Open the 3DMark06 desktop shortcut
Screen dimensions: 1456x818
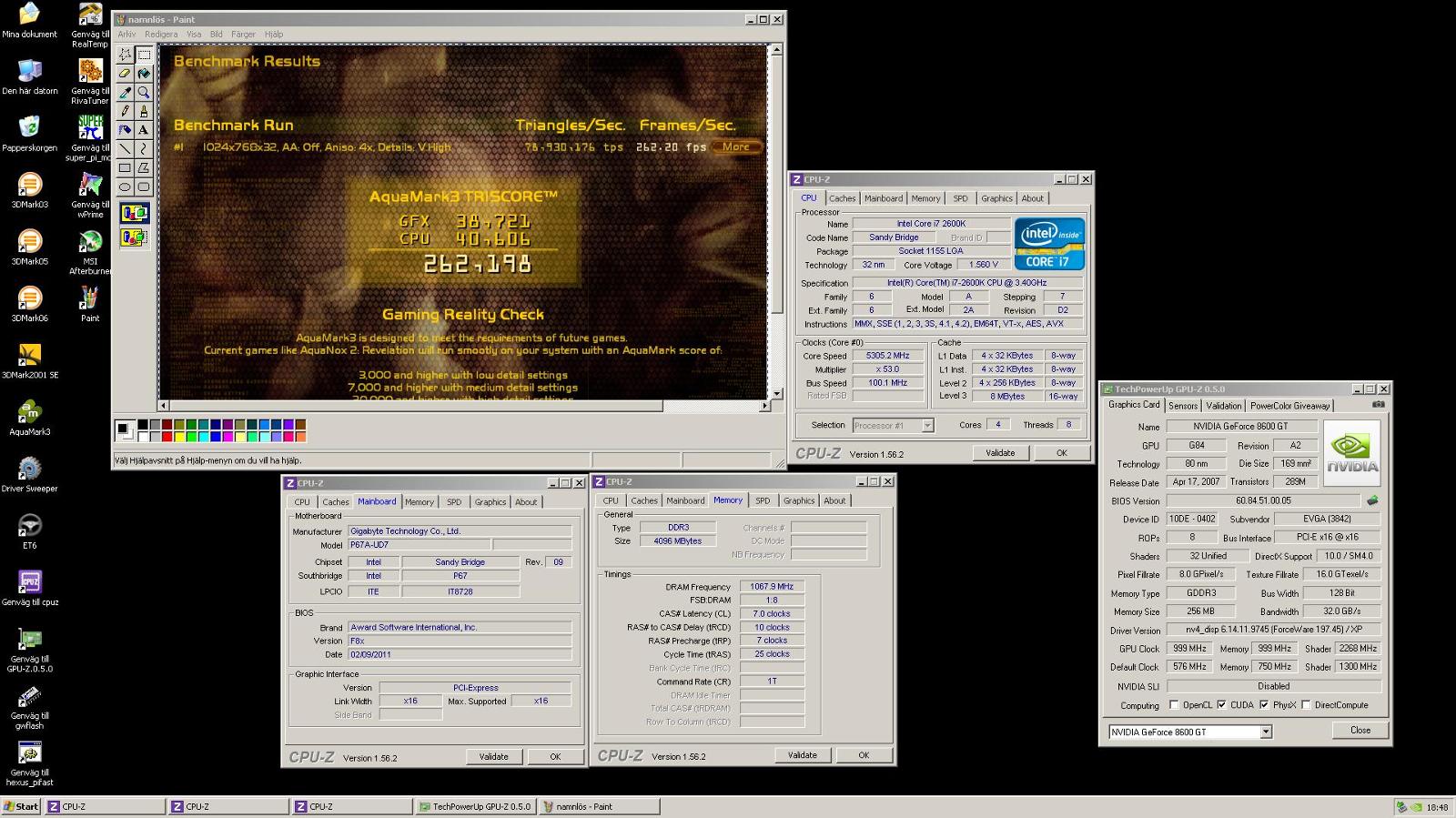pos(29,304)
